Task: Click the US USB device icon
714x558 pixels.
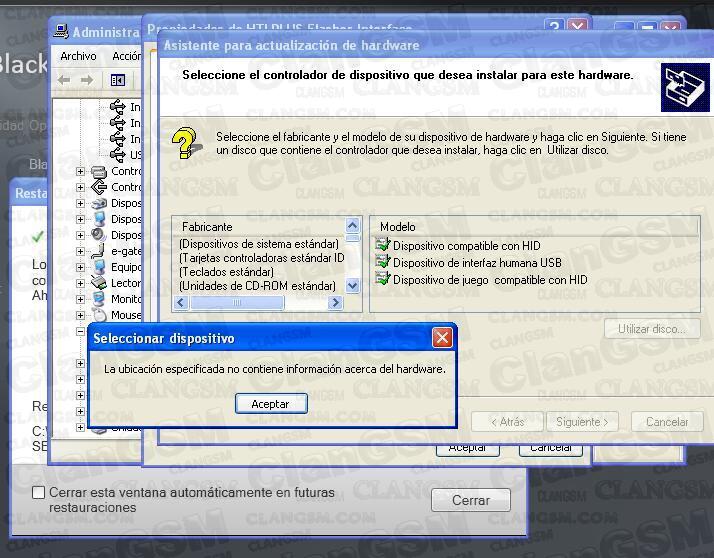Action: [117, 155]
